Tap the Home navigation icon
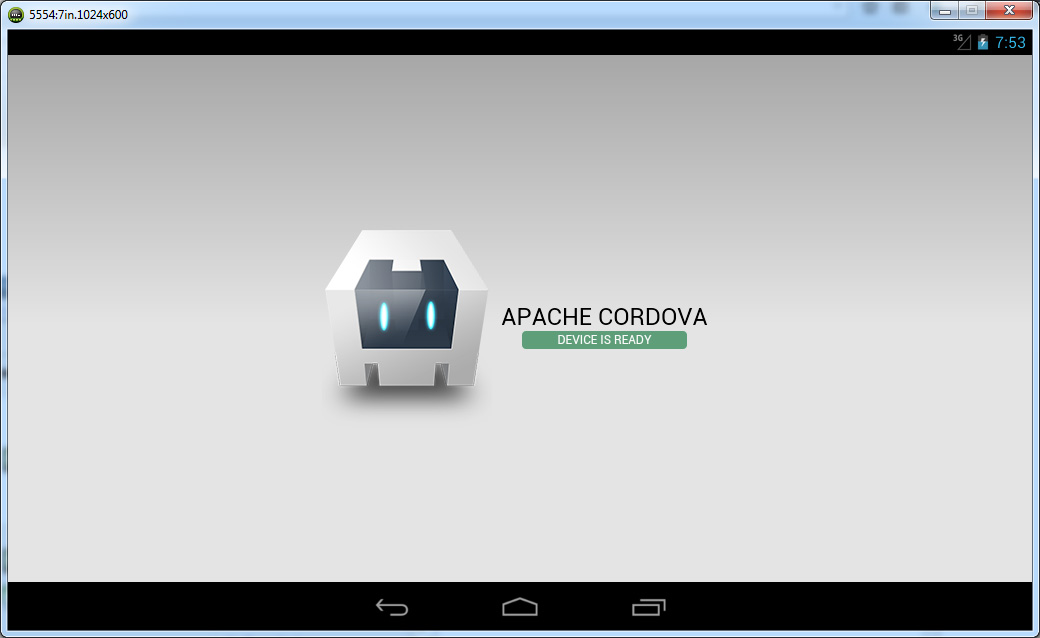The image size is (1040, 638). pyautogui.click(x=520, y=606)
